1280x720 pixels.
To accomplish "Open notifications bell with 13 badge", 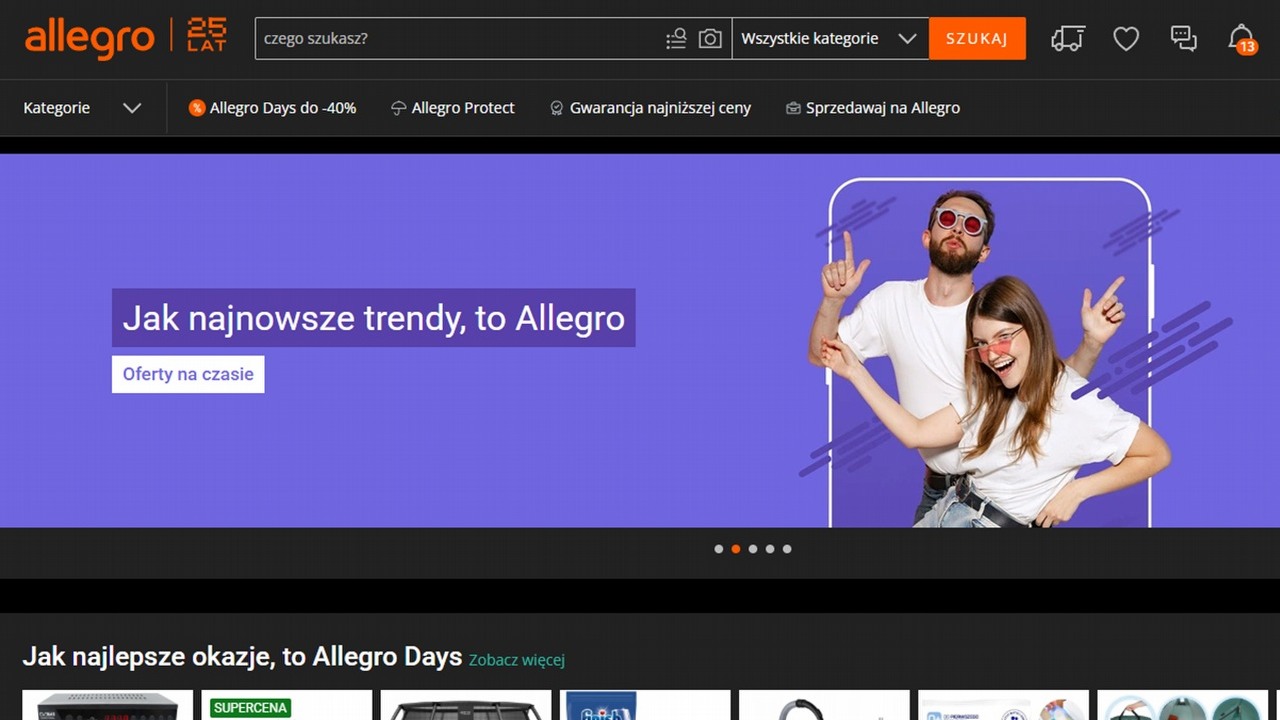I will 1241,39.
